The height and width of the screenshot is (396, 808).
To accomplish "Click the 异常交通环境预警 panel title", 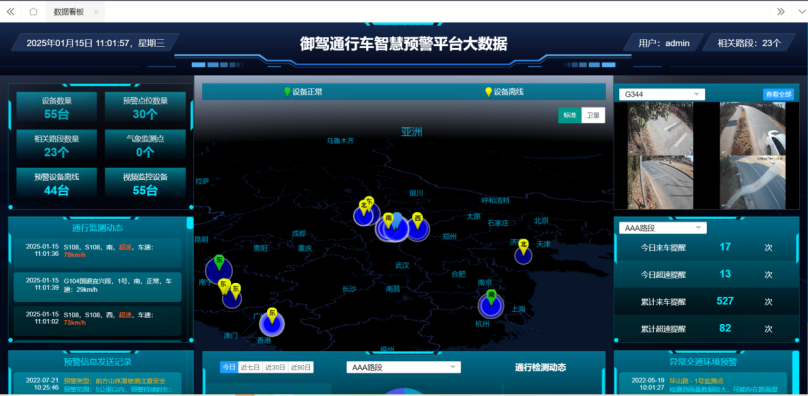I will [x=703, y=361].
